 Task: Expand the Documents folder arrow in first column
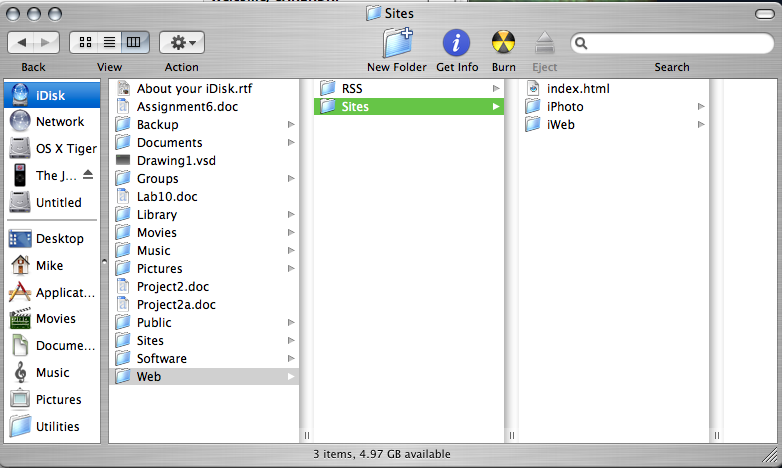tap(291, 143)
